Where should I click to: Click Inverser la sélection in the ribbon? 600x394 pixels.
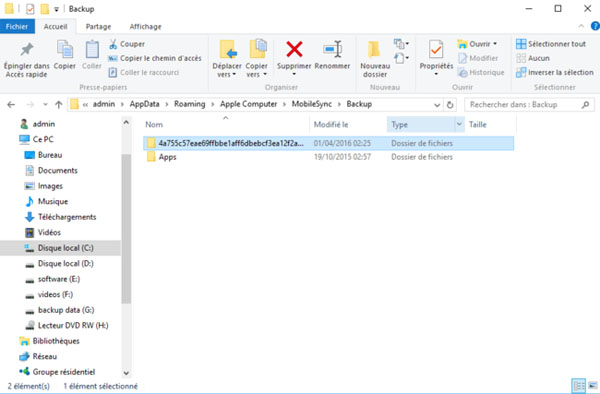(x=555, y=72)
